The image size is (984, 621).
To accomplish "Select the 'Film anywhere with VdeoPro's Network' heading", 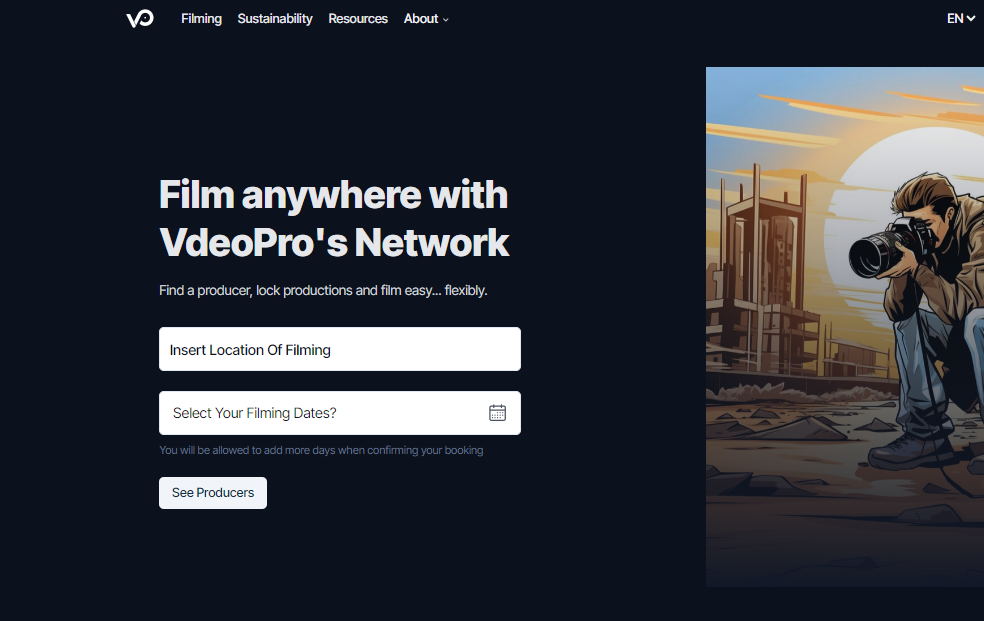I will pyautogui.click(x=334, y=218).
